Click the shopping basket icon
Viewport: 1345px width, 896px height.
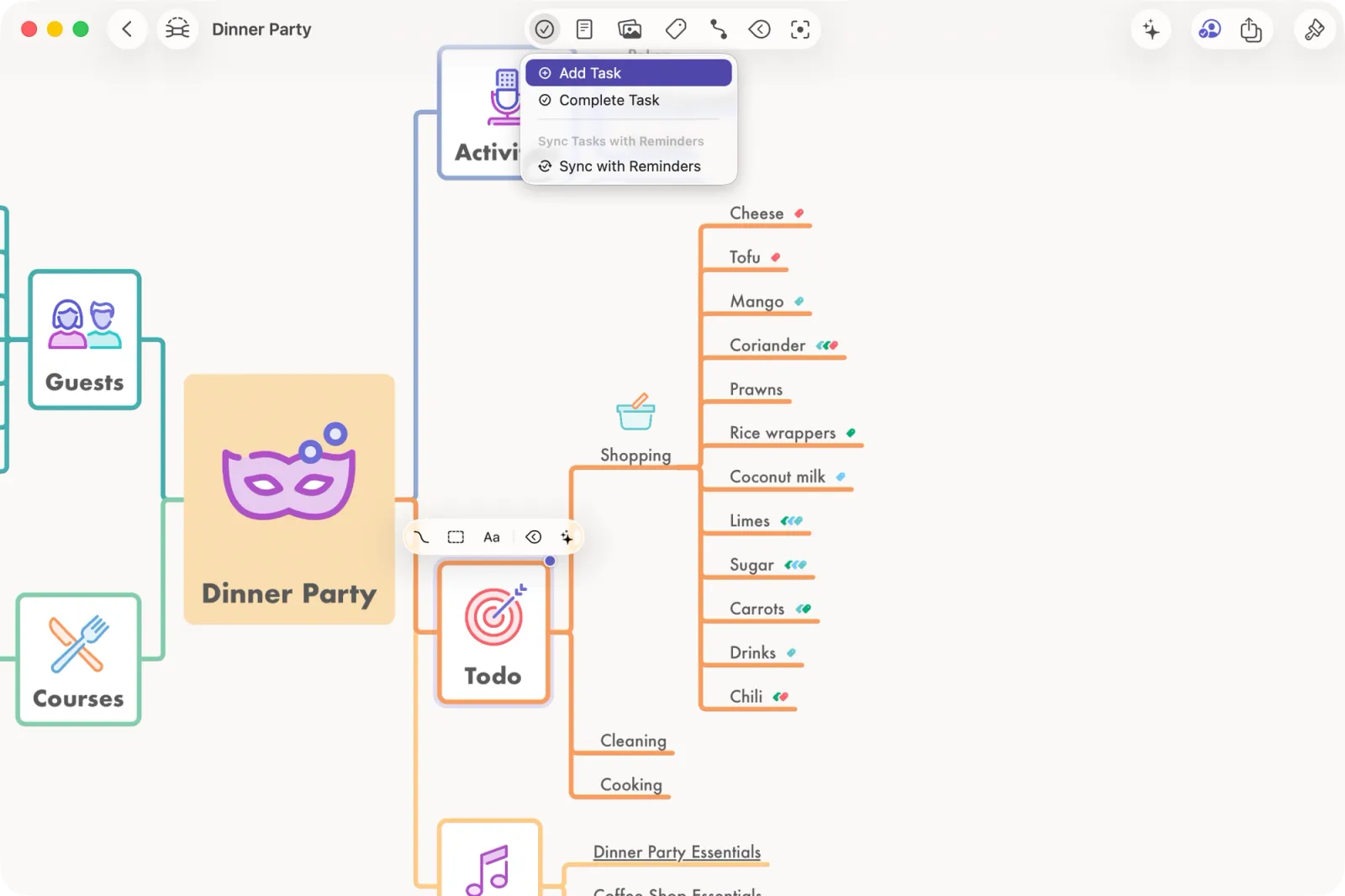(636, 412)
